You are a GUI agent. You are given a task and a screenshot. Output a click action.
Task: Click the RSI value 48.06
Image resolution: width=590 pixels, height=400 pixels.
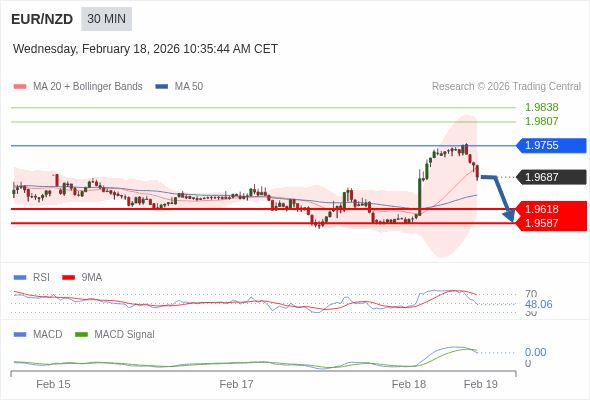(x=538, y=304)
